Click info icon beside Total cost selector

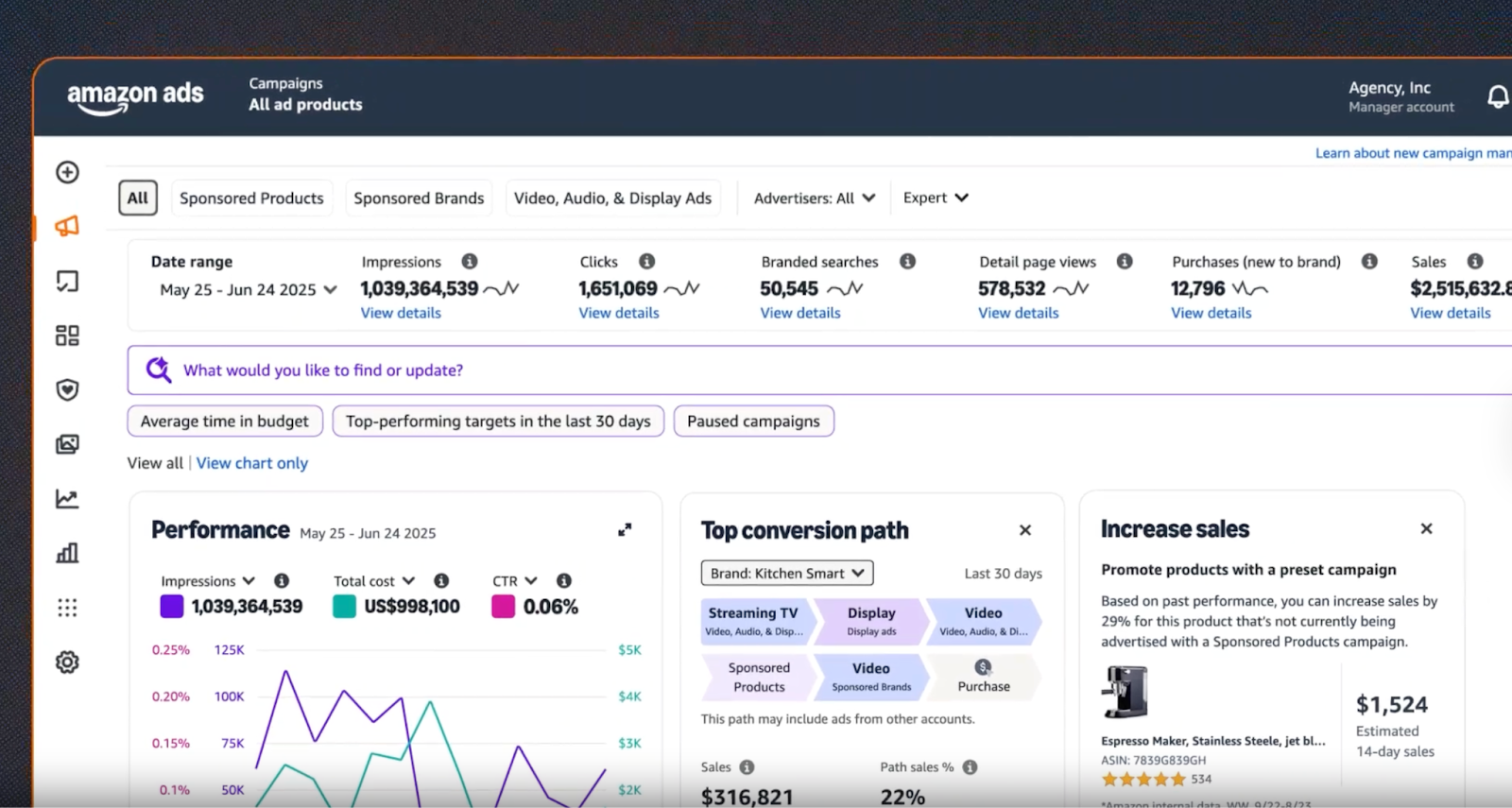[441, 581]
